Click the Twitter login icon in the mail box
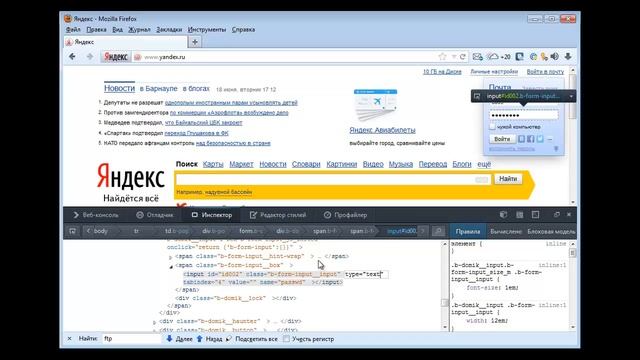This screenshot has height=360, width=640. click(x=540, y=139)
